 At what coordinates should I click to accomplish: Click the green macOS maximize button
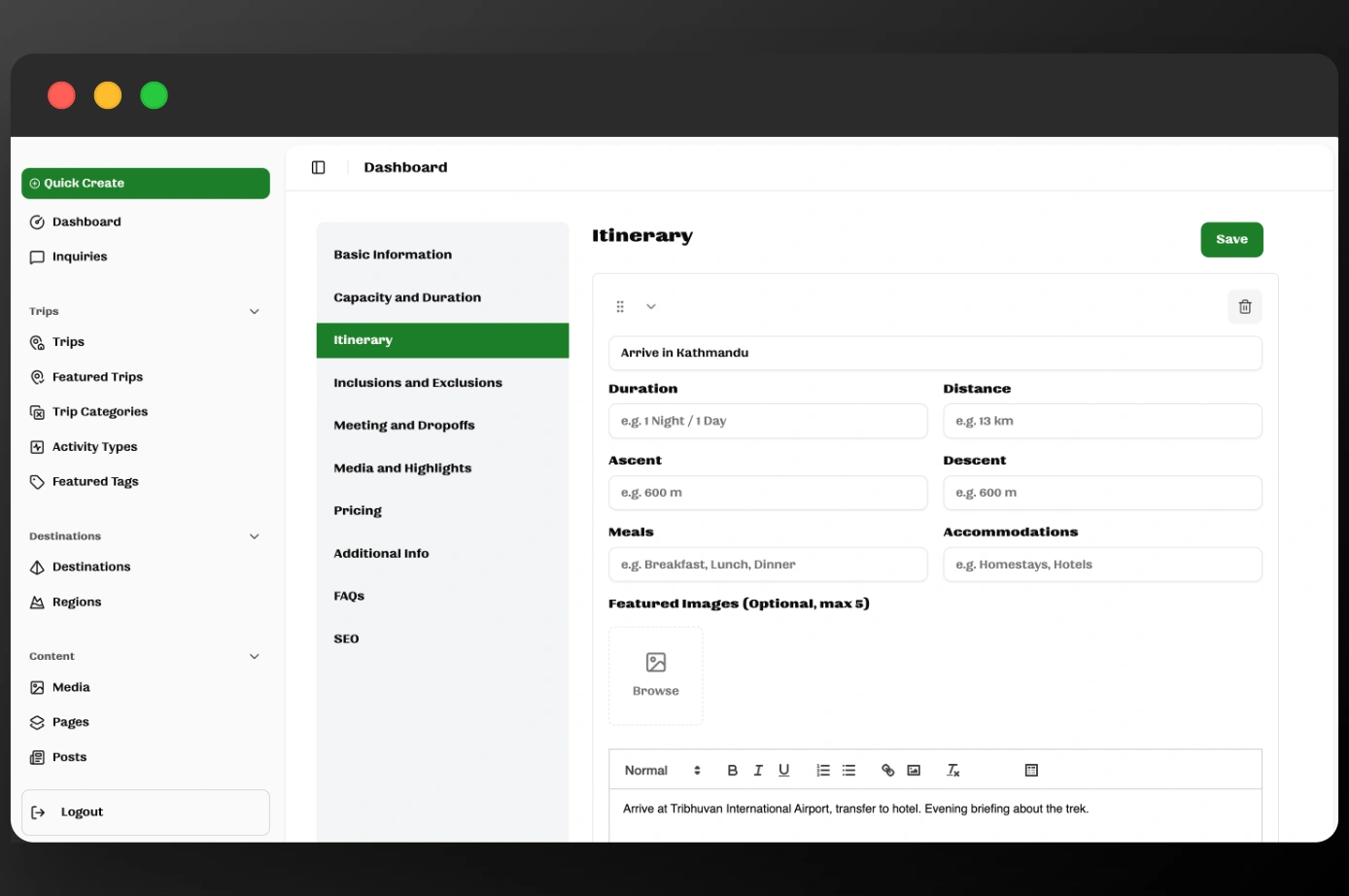click(154, 96)
